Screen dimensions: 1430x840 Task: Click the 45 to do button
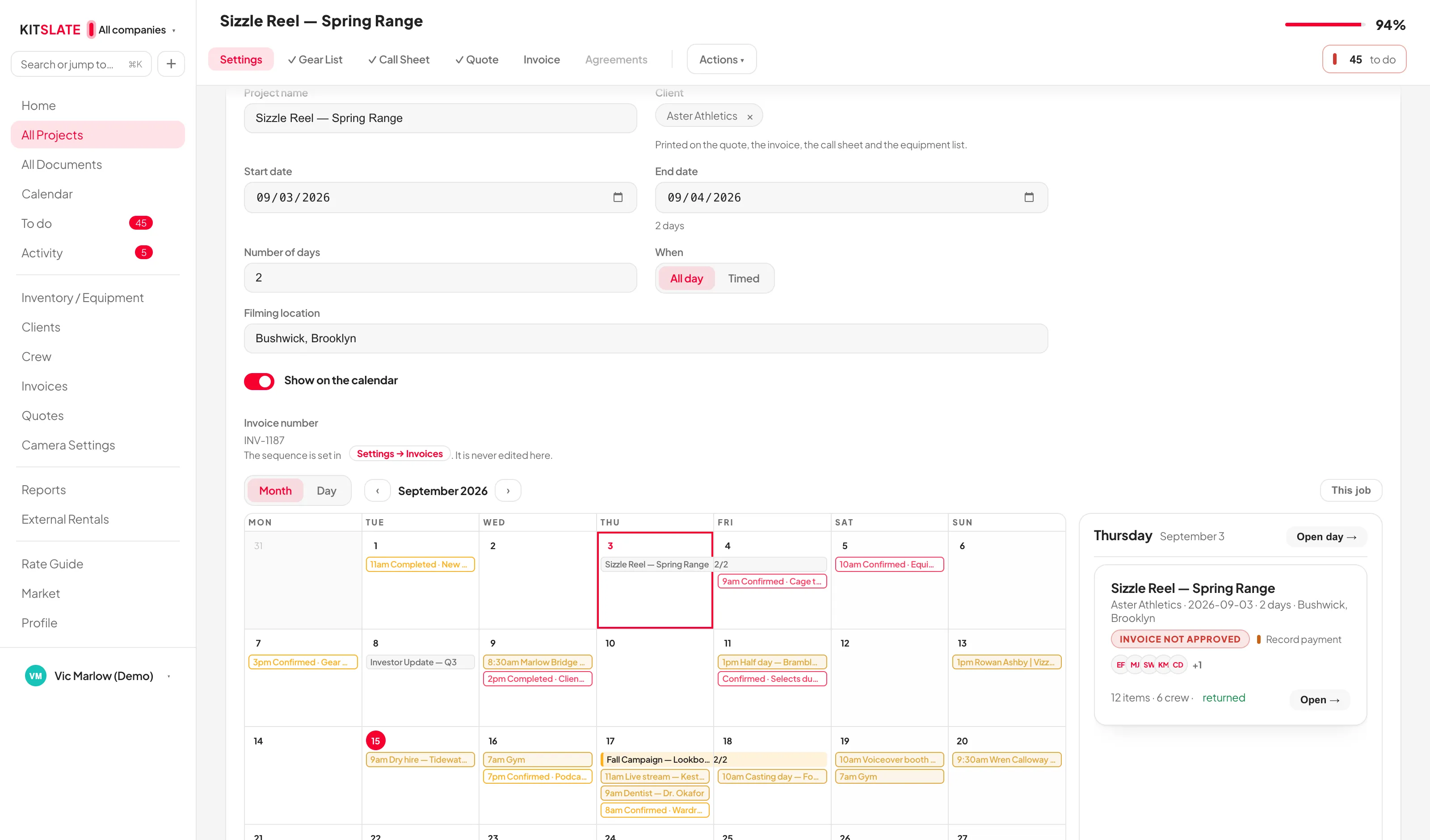point(1363,59)
